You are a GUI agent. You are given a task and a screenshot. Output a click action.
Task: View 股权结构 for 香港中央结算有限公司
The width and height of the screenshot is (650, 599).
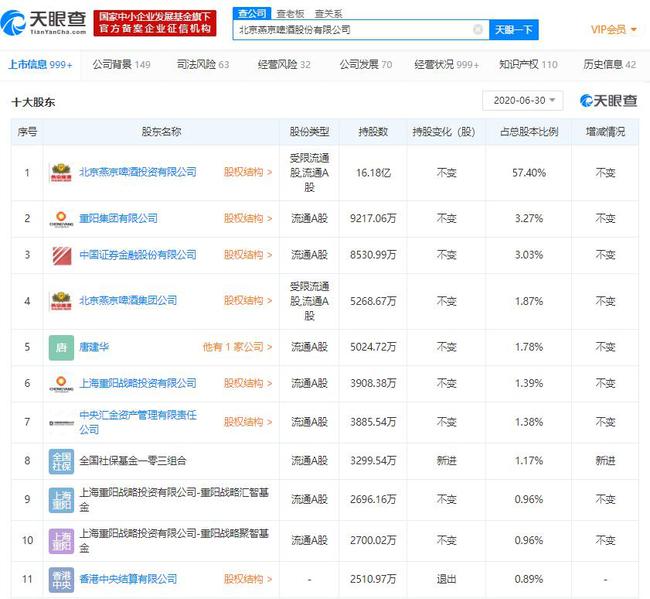coord(247,578)
